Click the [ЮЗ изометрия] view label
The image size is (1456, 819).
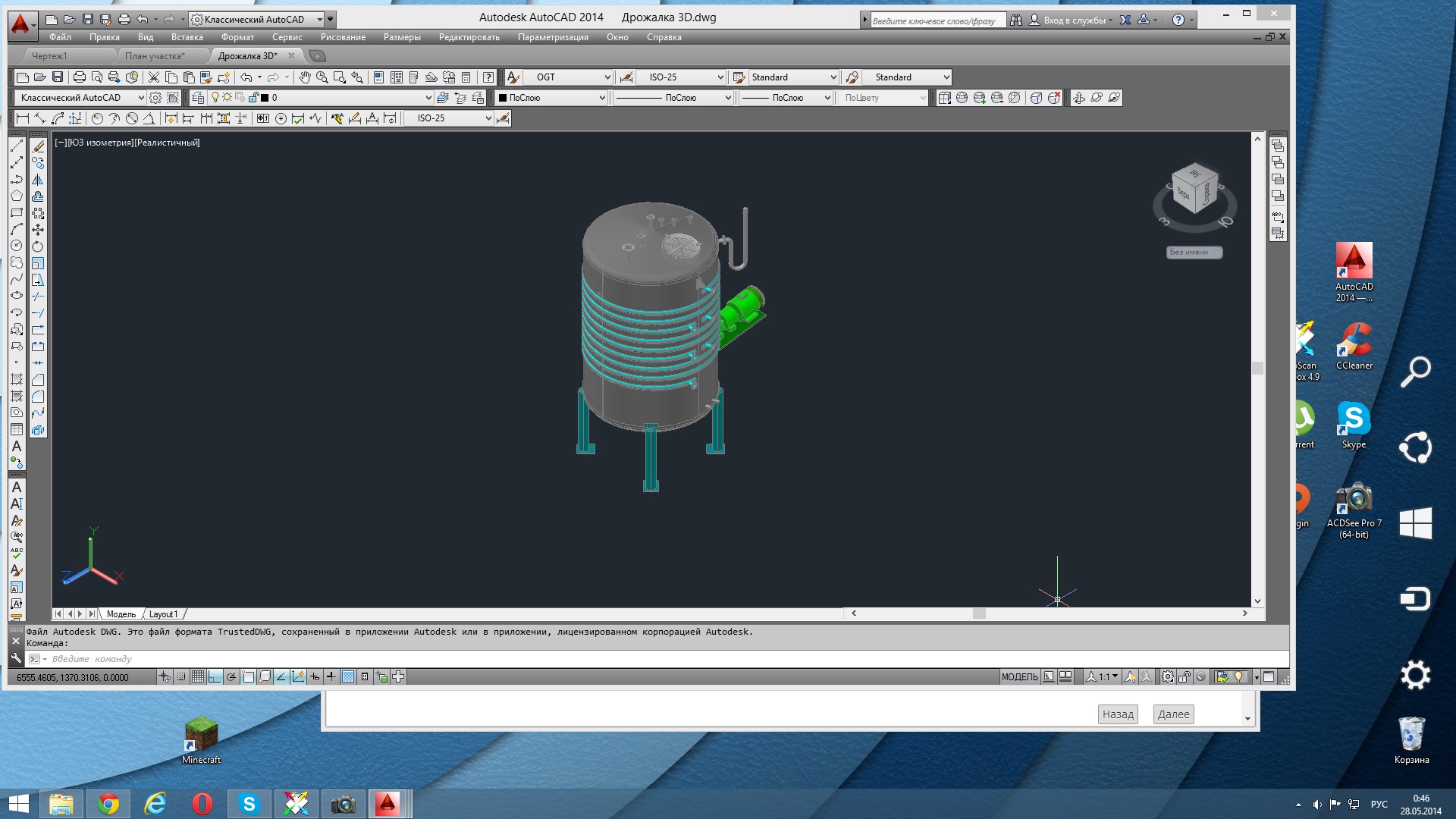click(x=101, y=143)
